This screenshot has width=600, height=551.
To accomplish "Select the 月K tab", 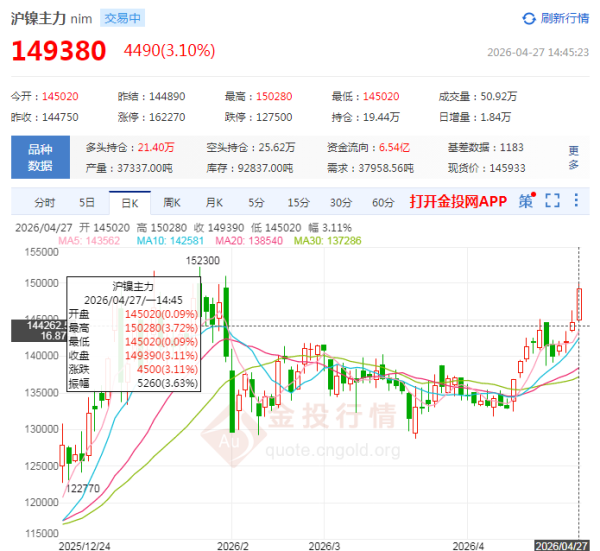I will click(x=214, y=202).
